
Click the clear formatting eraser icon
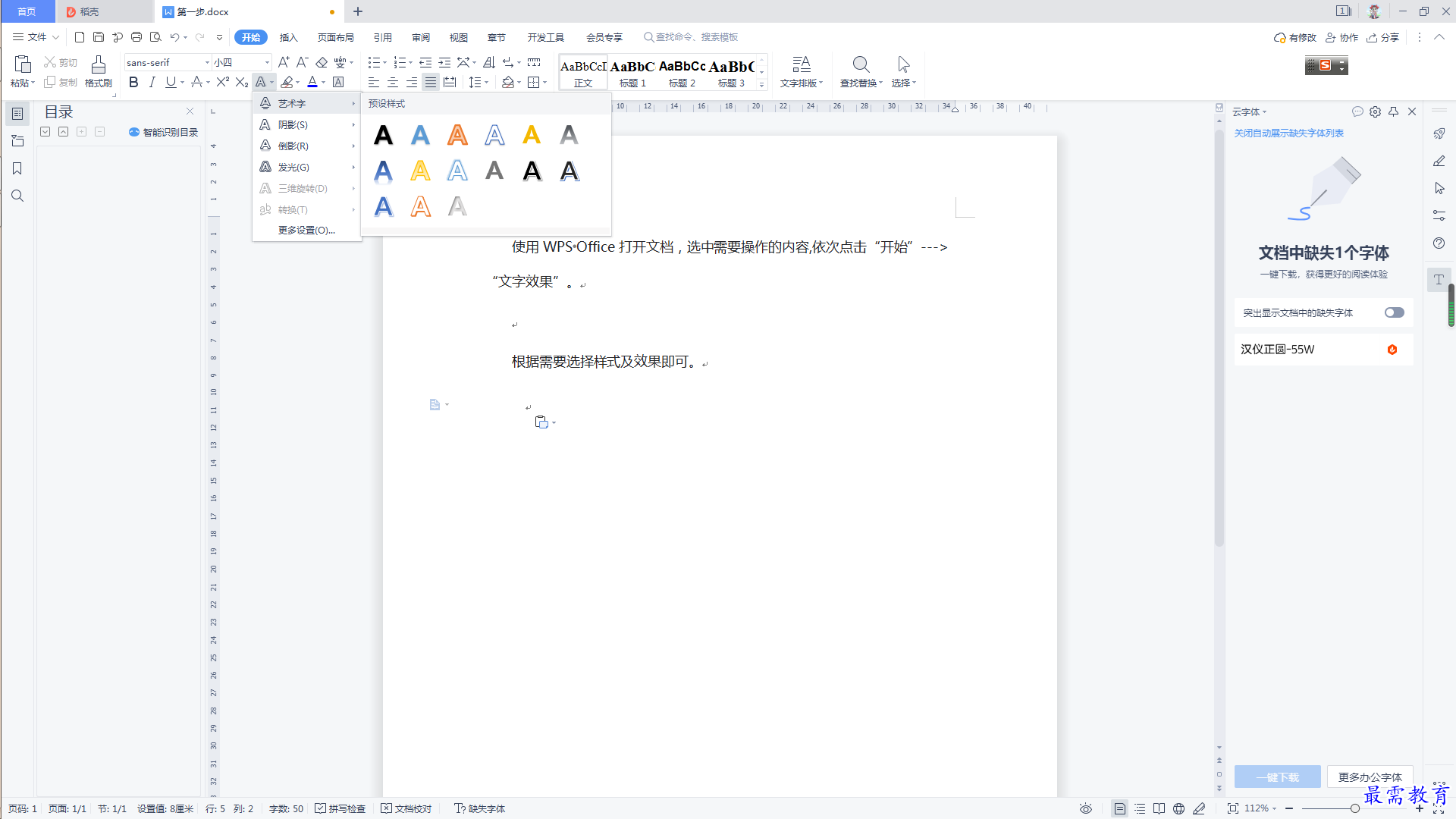click(x=322, y=62)
